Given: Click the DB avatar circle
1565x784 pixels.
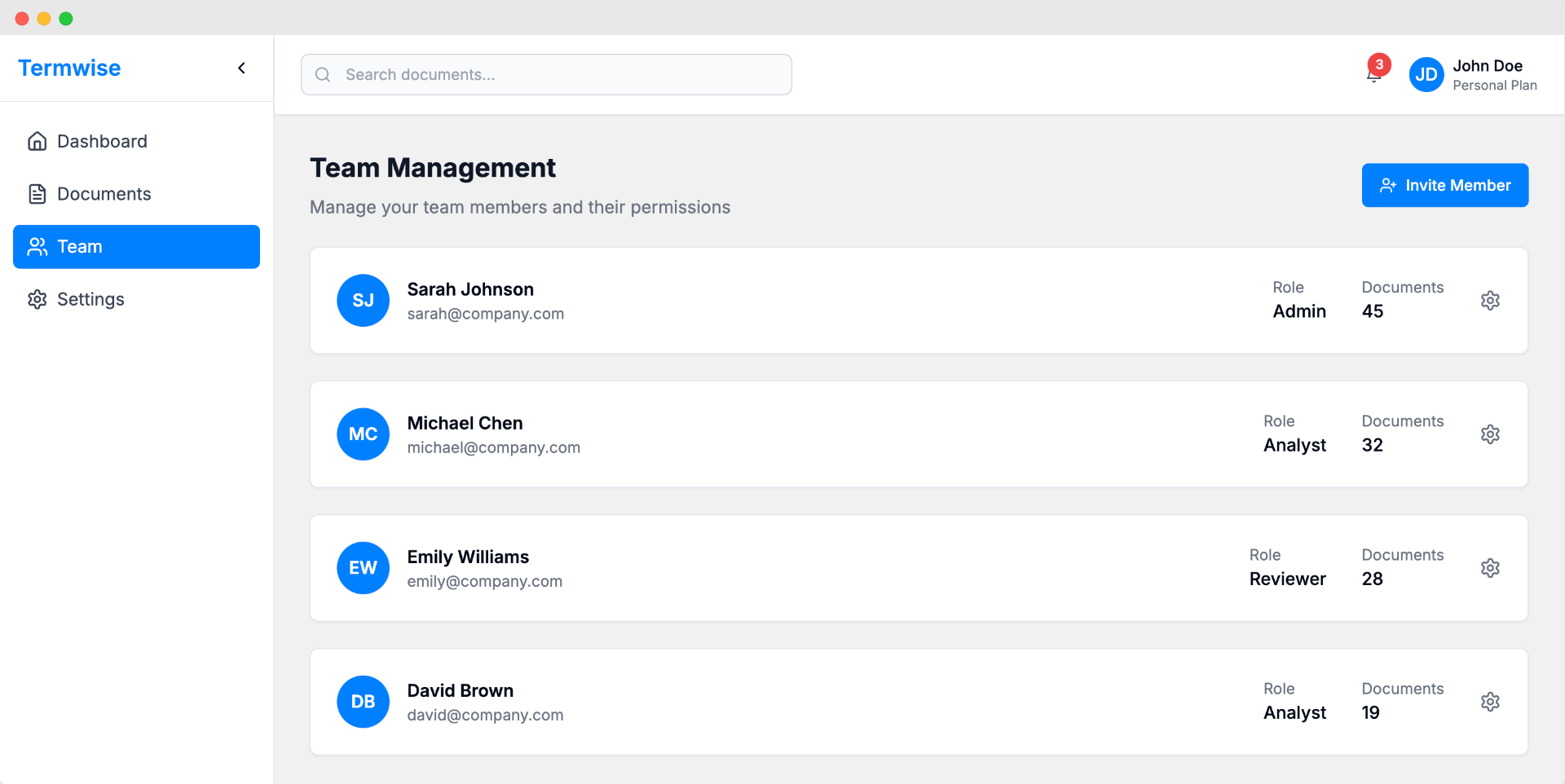Looking at the screenshot, I should [x=363, y=701].
